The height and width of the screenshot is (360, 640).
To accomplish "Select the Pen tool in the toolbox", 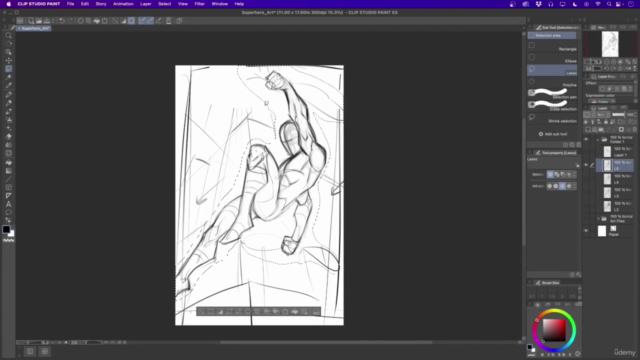I will (9, 94).
